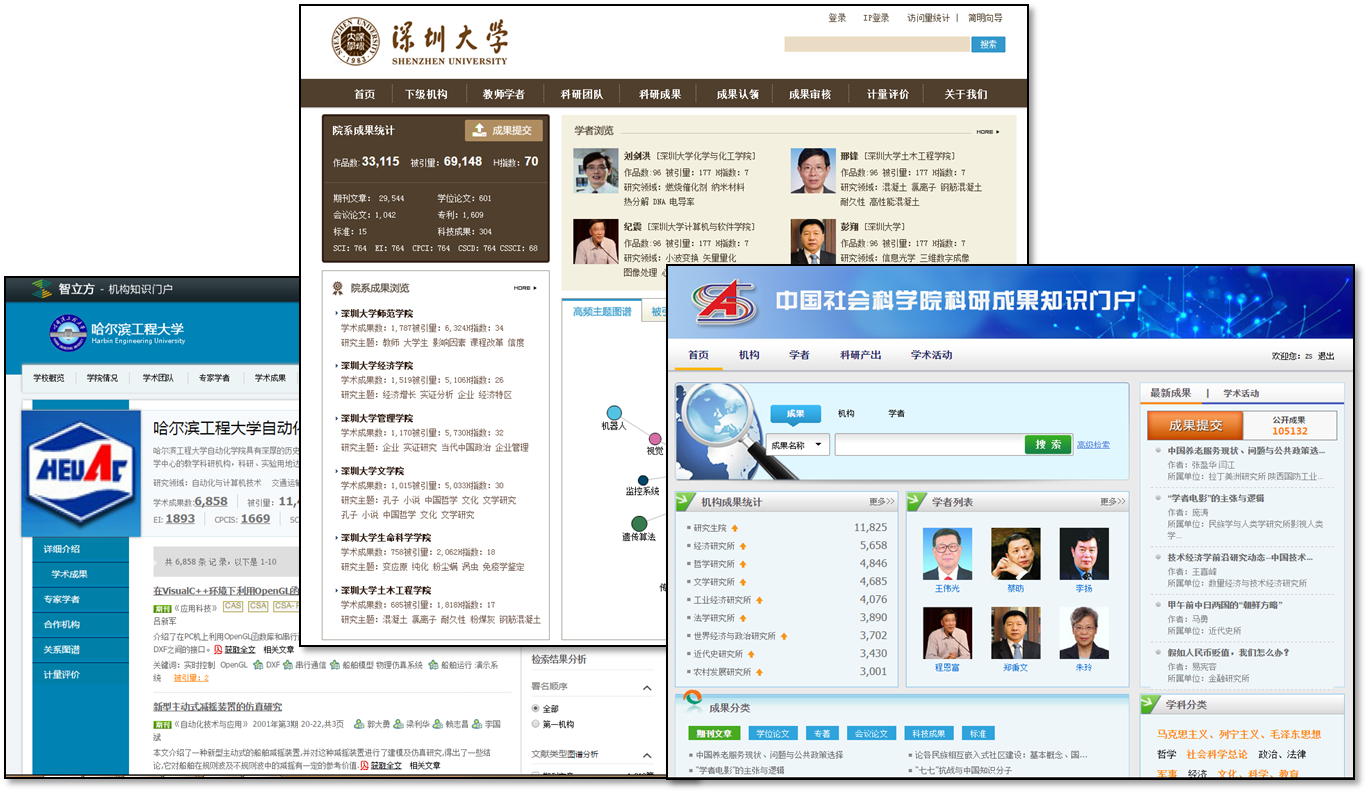Collapse the 文献类型图谱分析 section
The width and height of the screenshot is (1368, 793).
coord(646,754)
